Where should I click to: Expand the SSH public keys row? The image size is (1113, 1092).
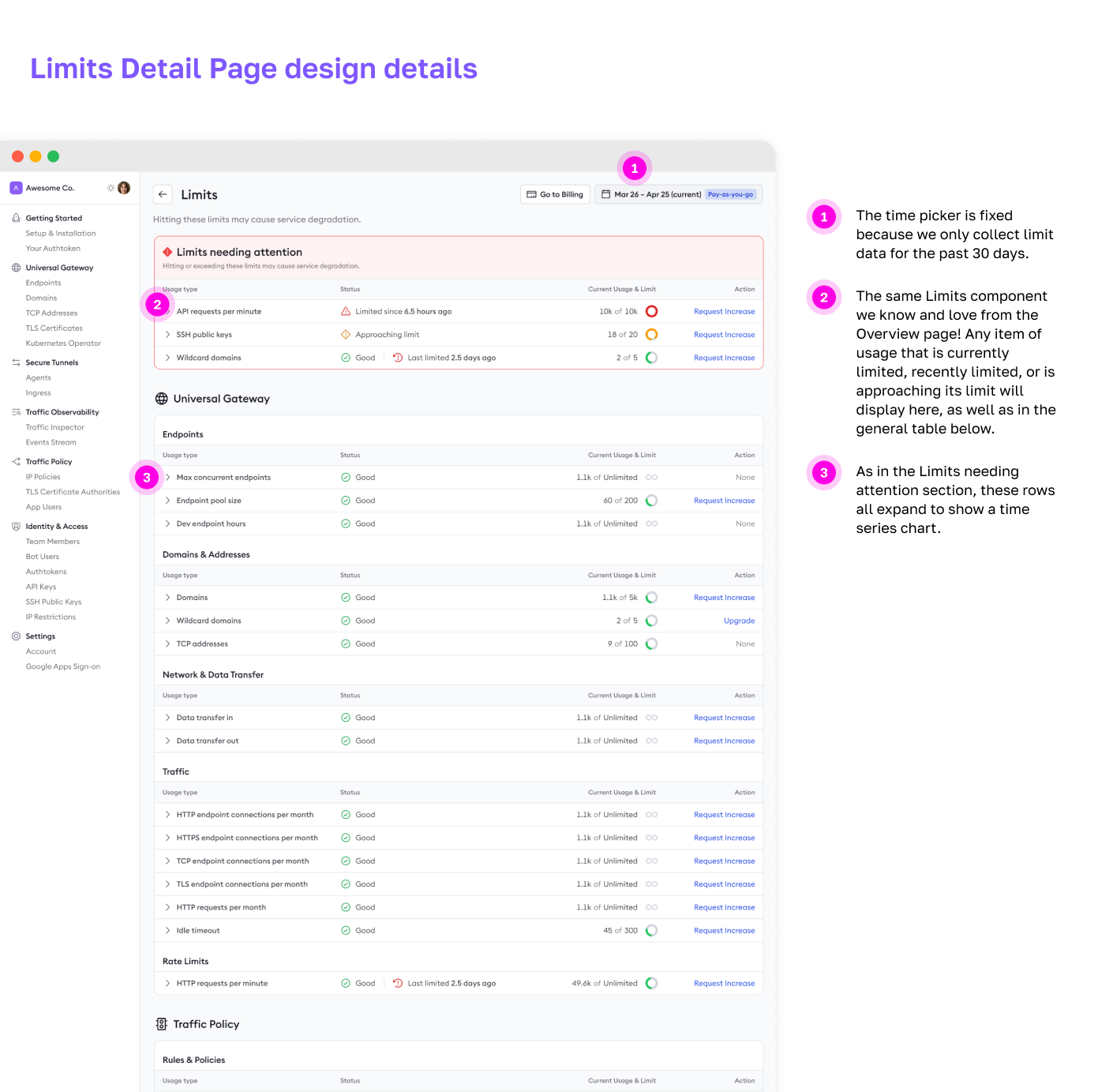pos(167,335)
